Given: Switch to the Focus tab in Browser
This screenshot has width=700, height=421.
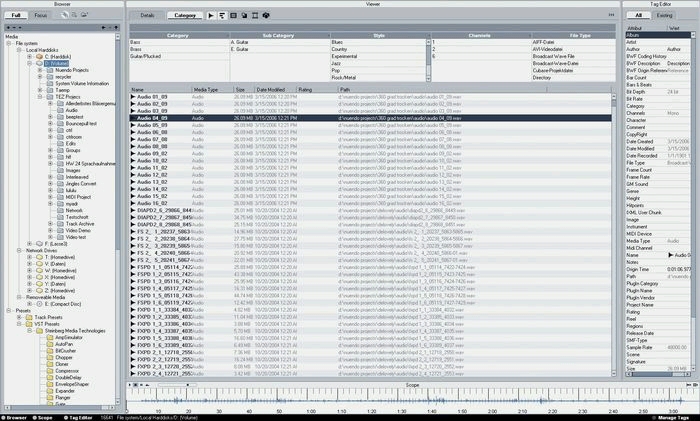Looking at the screenshot, I should [41, 15].
